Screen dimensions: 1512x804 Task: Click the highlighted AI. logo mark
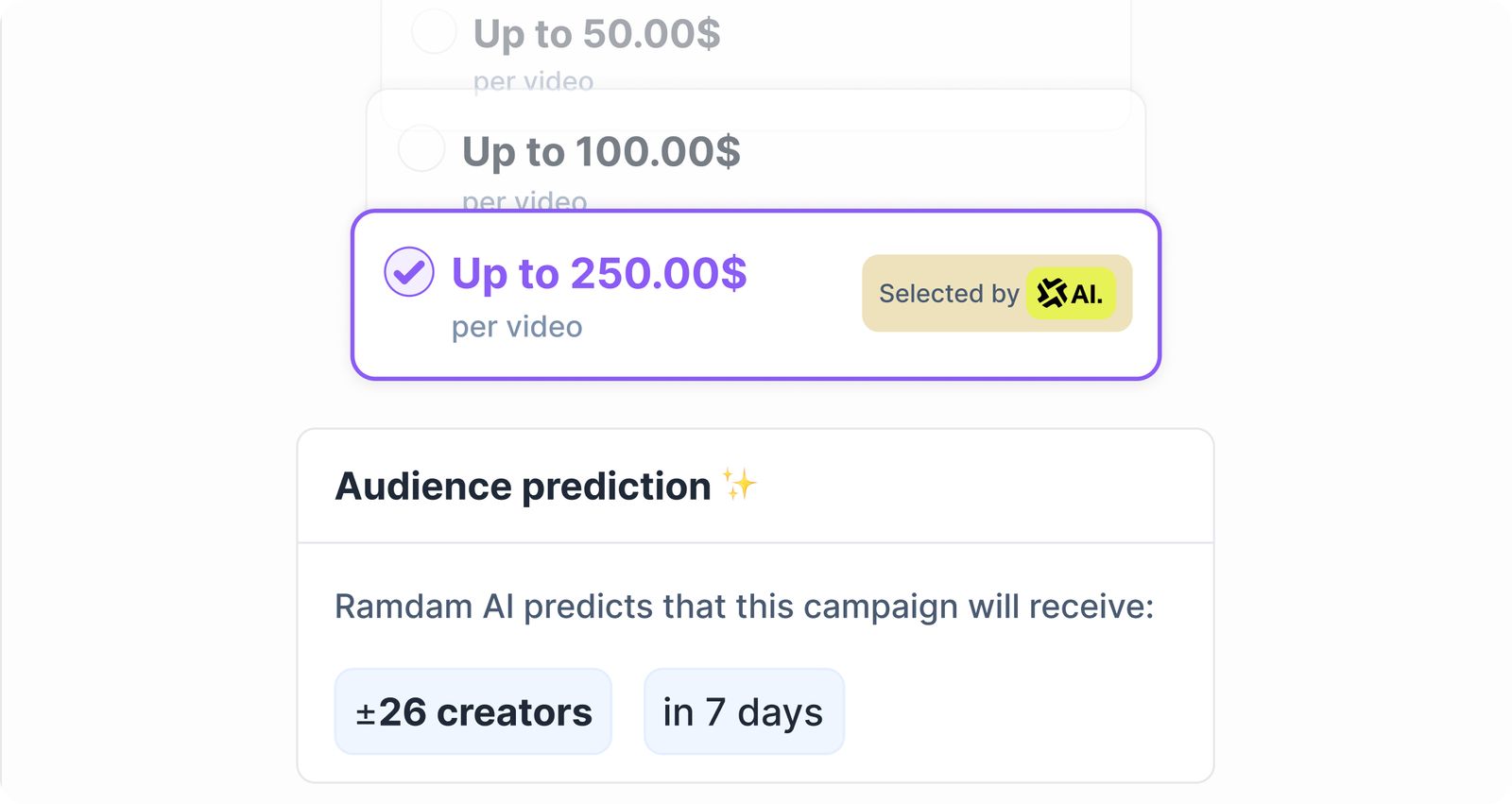[1070, 294]
